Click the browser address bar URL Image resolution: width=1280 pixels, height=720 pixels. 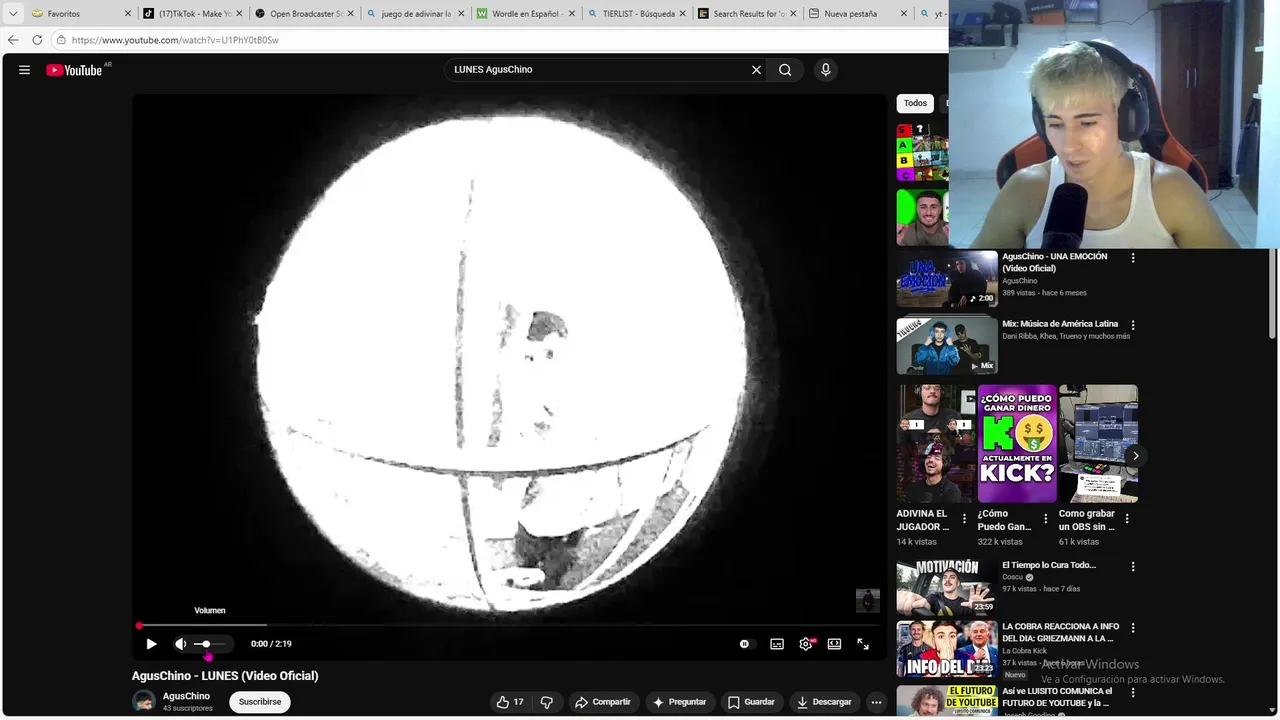coord(175,40)
